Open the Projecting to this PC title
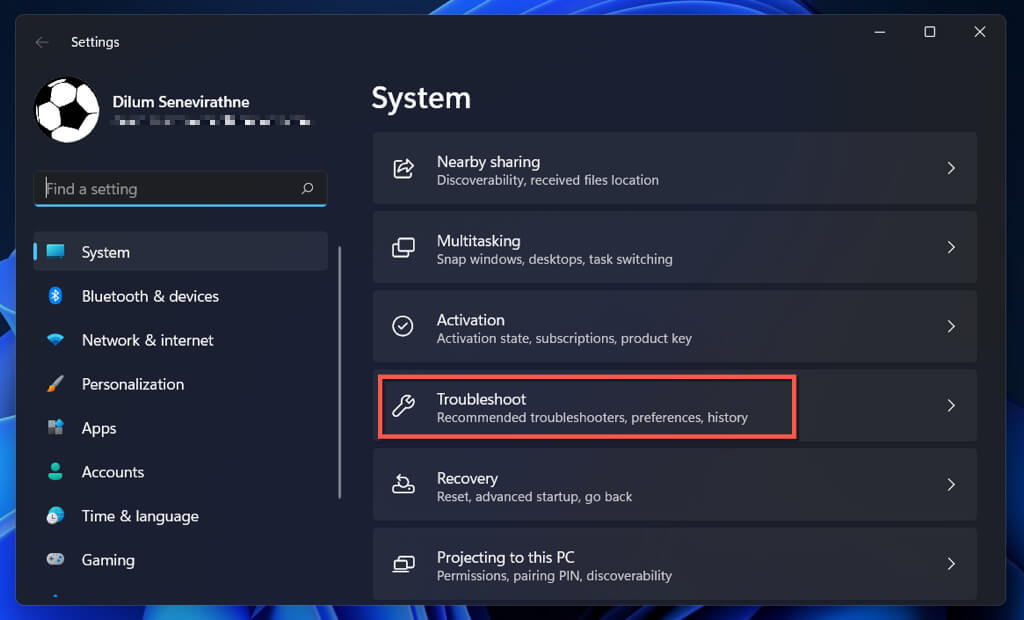 [x=505, y=557]
